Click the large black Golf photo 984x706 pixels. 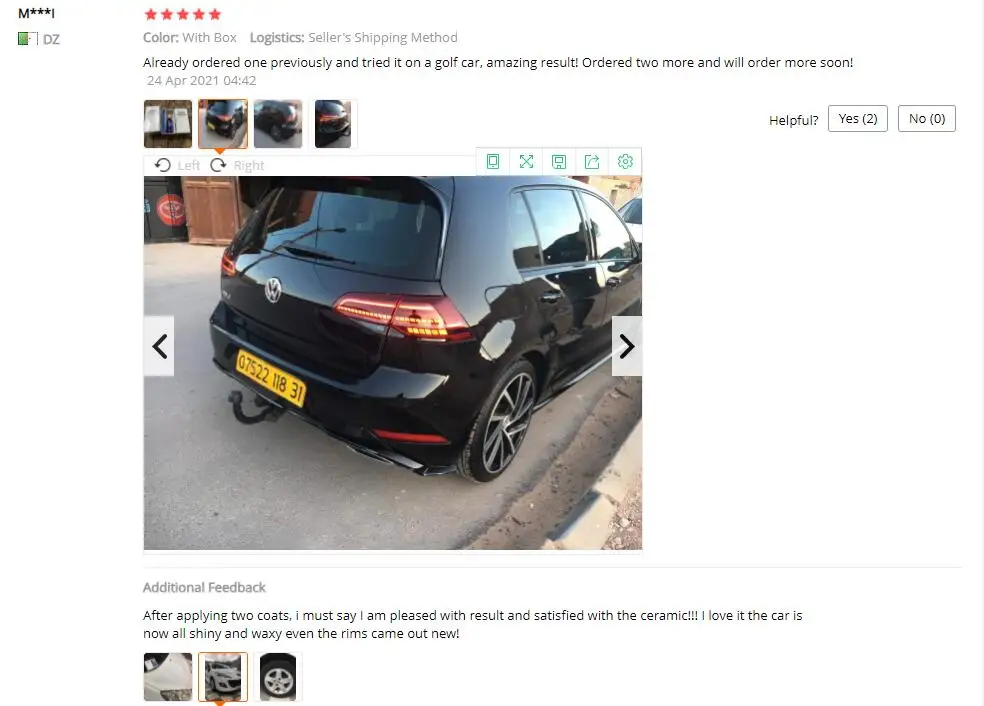393,363
